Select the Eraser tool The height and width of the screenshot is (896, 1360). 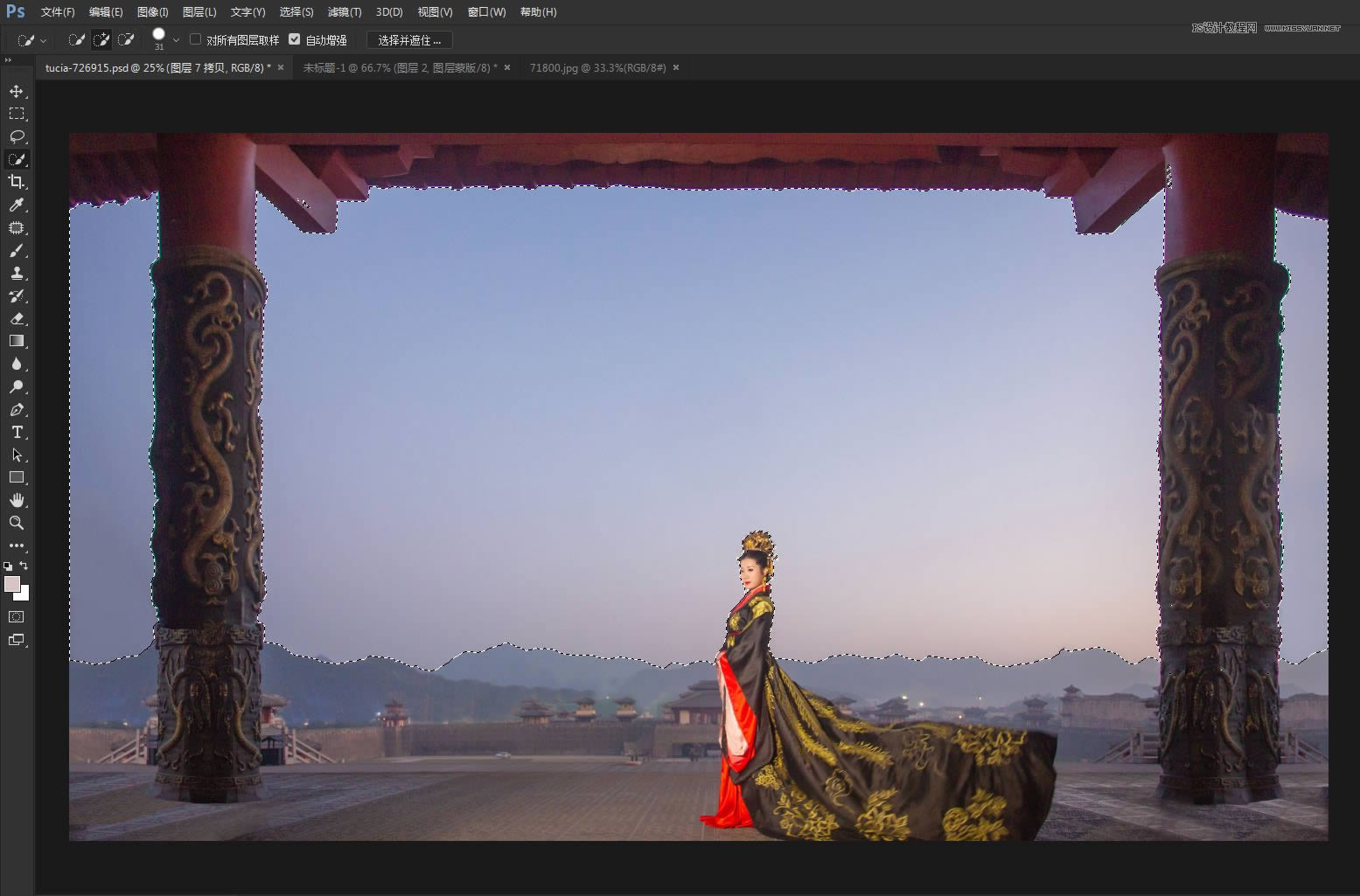click(x=16, y=319)
